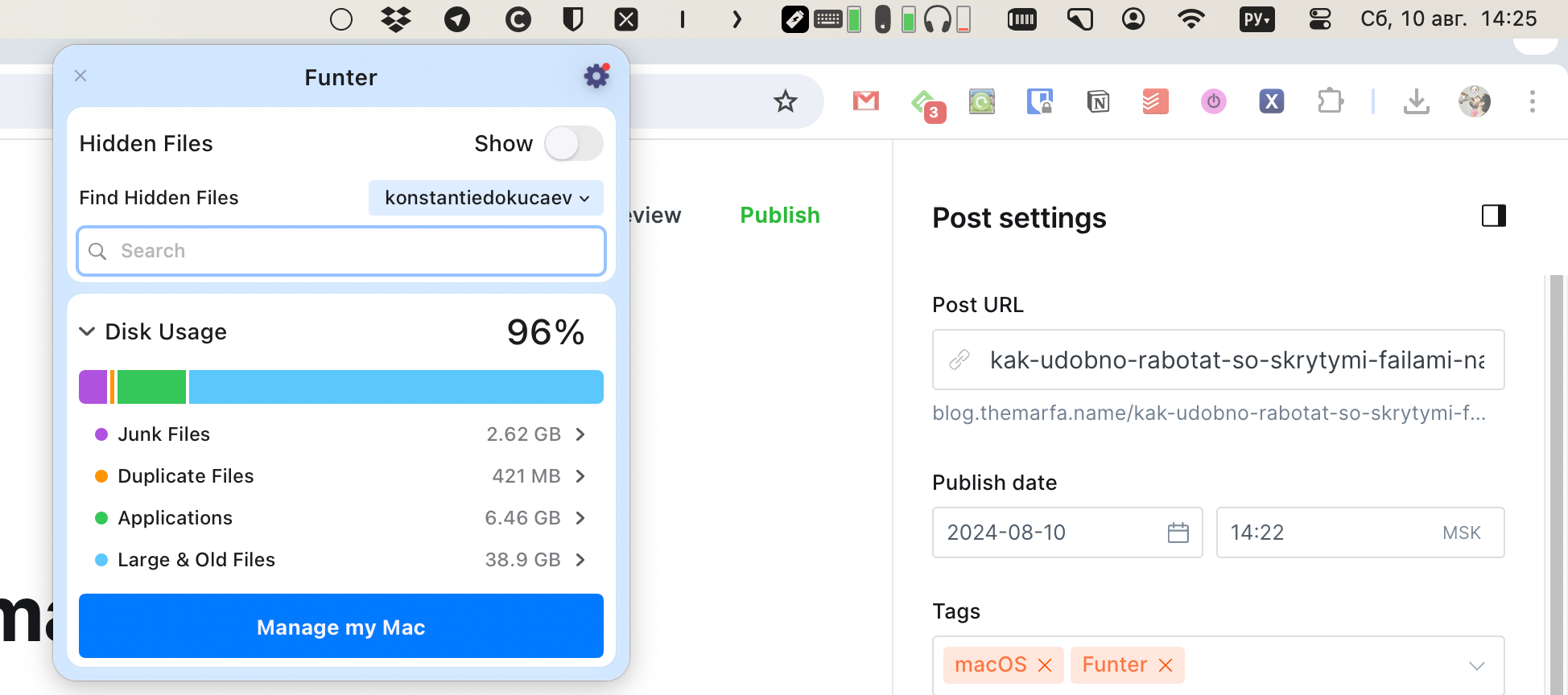Viewport: 1568px width, 695px height.
Task: Open browser downloads
Action: click(x=1417, y=101)
